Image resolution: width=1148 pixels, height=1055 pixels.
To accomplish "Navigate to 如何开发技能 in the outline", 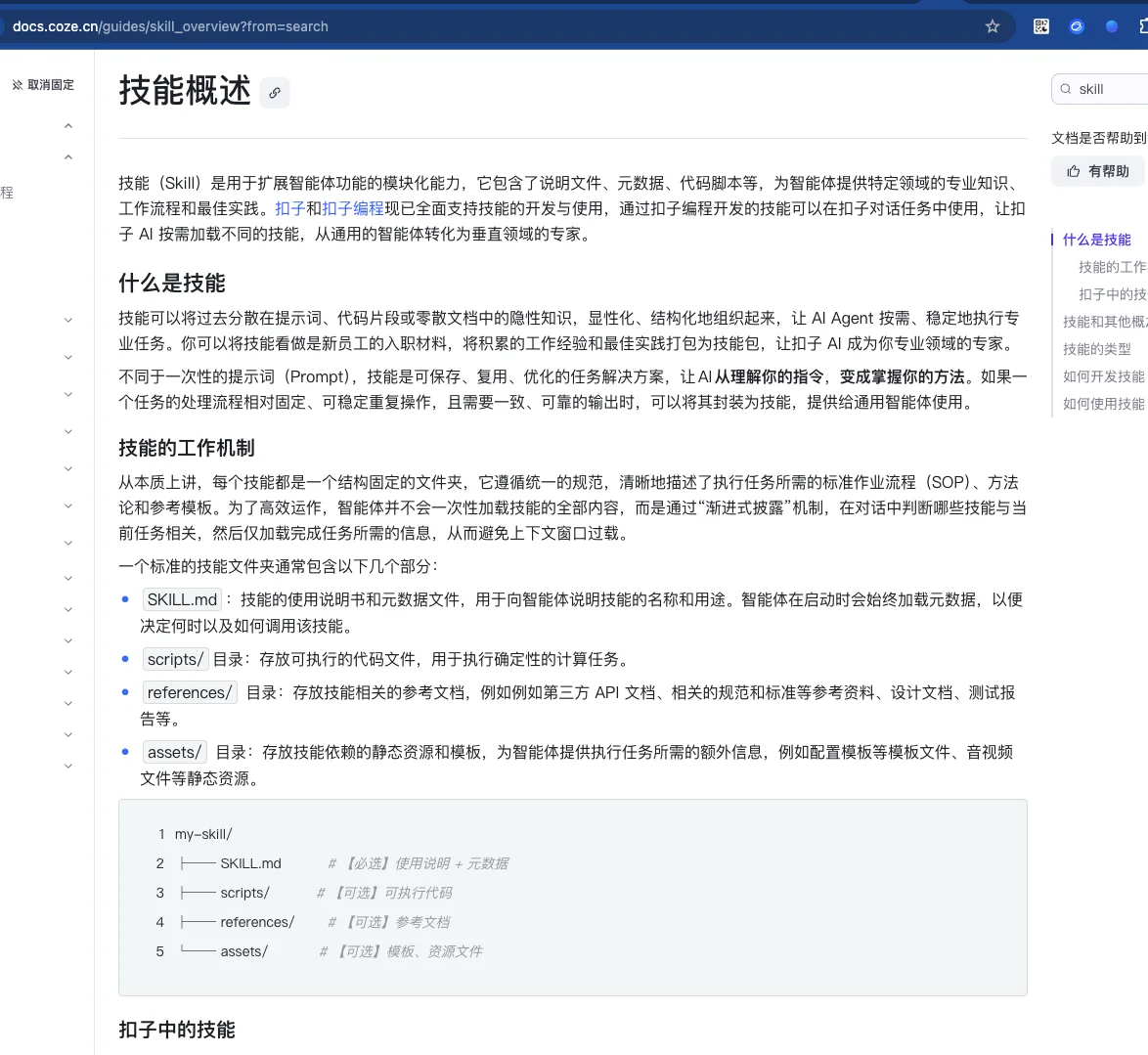I will click(x=1103, y=376).
